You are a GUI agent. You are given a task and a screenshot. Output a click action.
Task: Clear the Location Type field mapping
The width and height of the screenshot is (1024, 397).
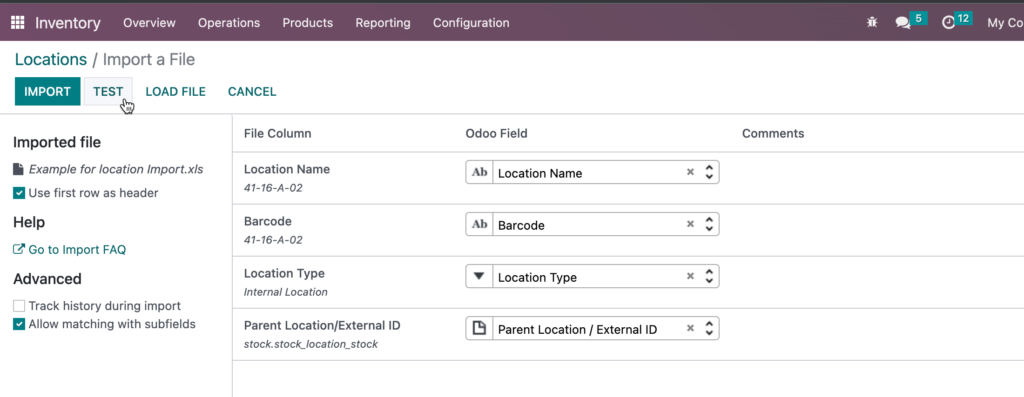coord(690,277)
